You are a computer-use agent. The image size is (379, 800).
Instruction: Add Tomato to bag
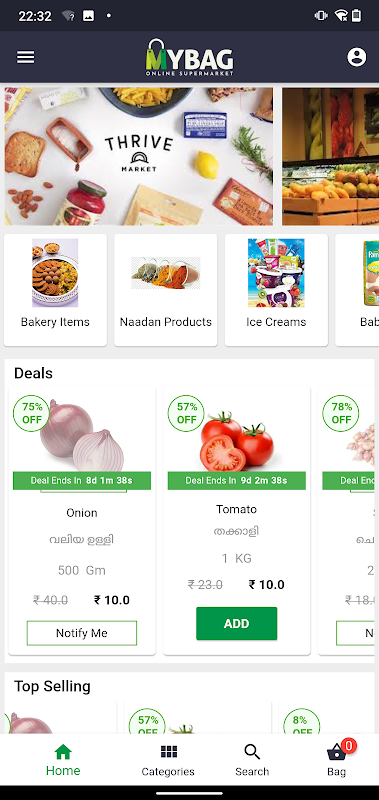click(236, 623)
